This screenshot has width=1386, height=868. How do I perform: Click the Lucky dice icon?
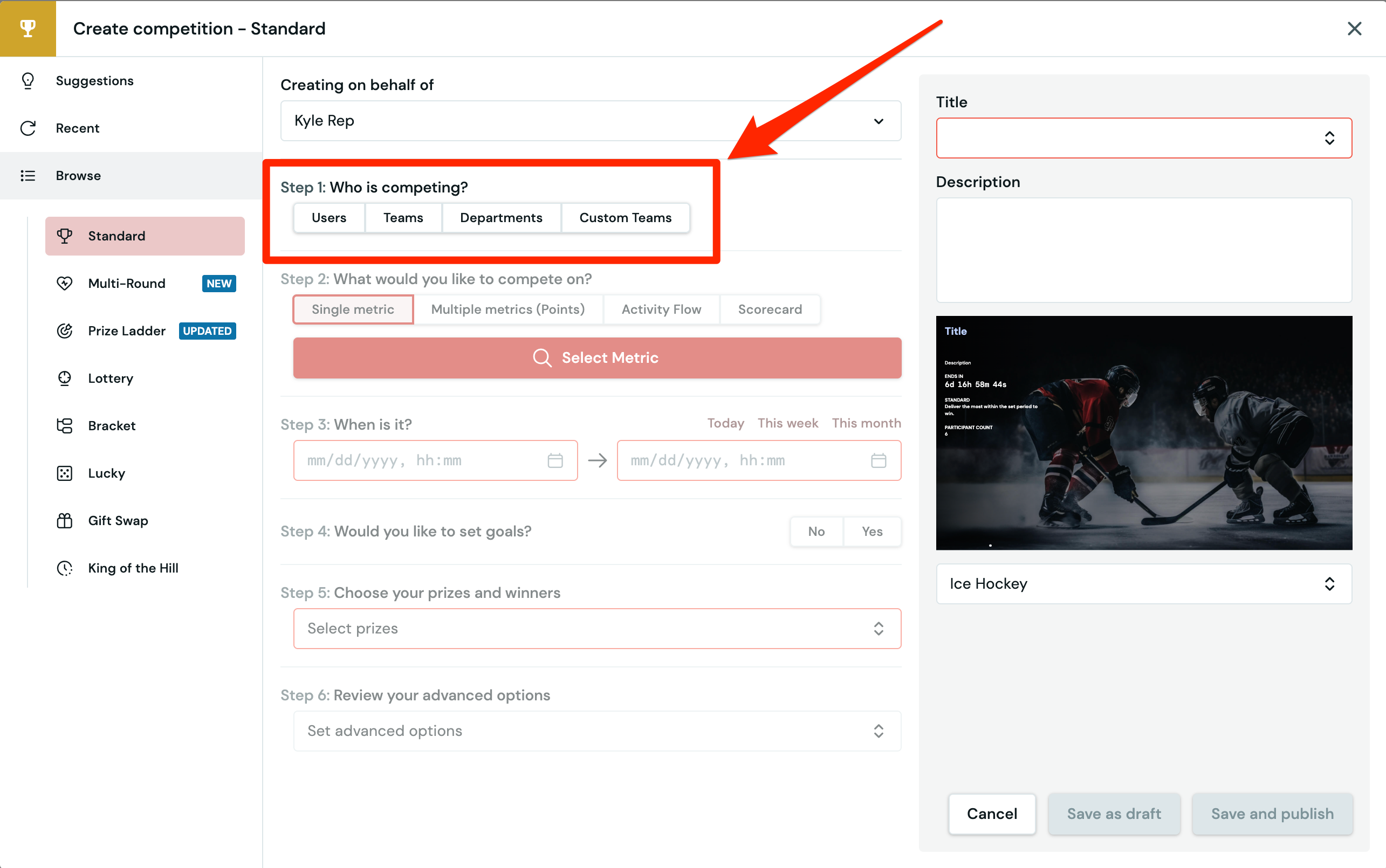coord(64,473)
